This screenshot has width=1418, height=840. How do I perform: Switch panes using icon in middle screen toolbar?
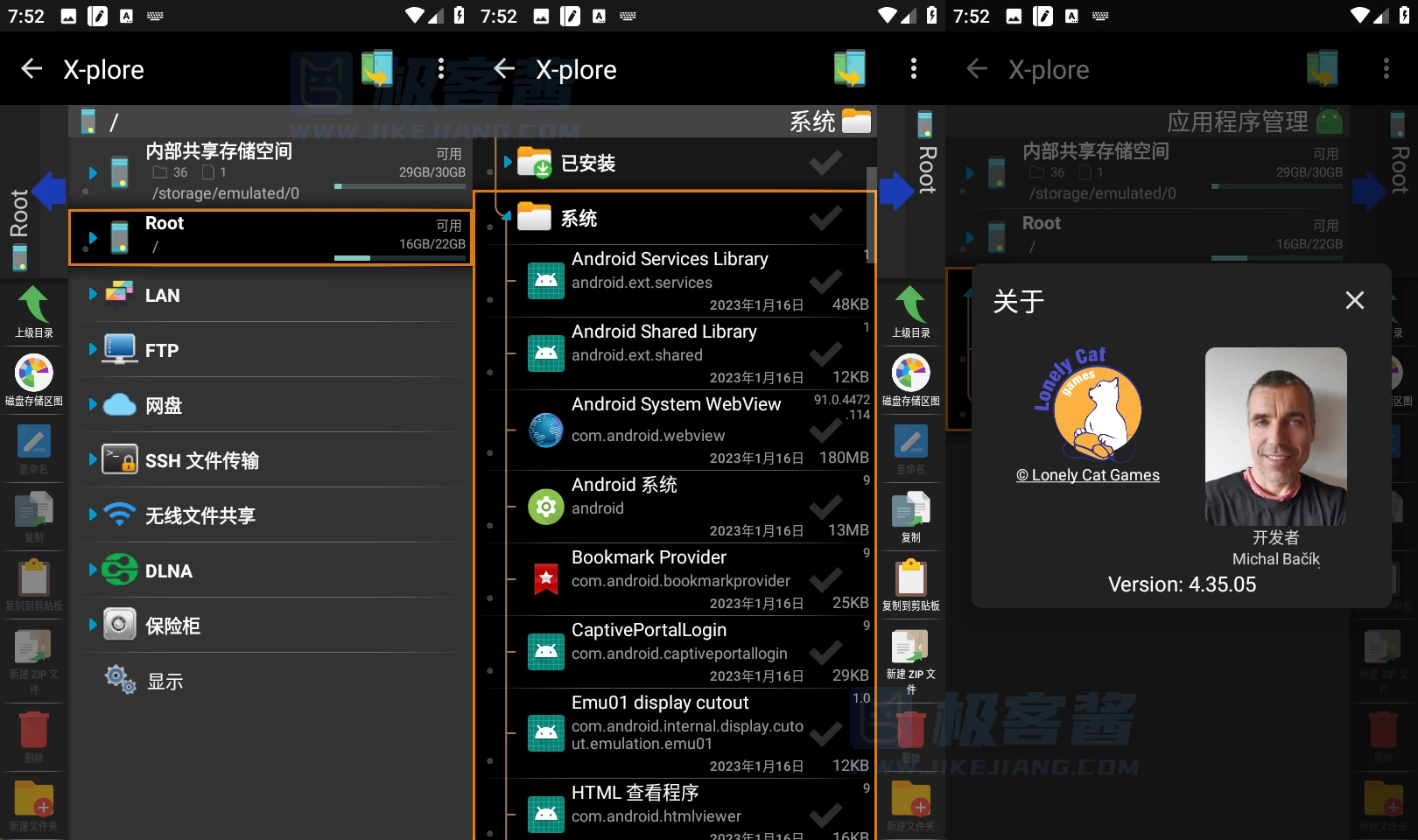pyautogui.click(x=850, y=68)
